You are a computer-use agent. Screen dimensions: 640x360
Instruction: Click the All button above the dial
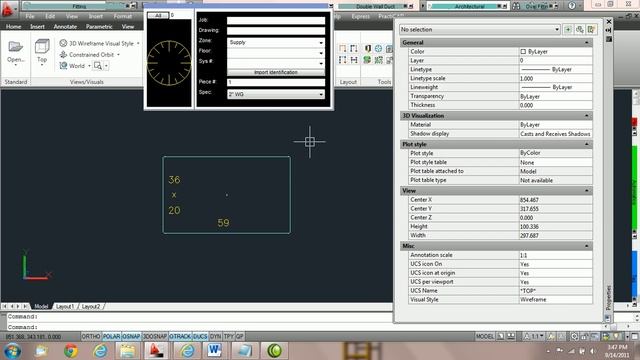pos(158,15)
